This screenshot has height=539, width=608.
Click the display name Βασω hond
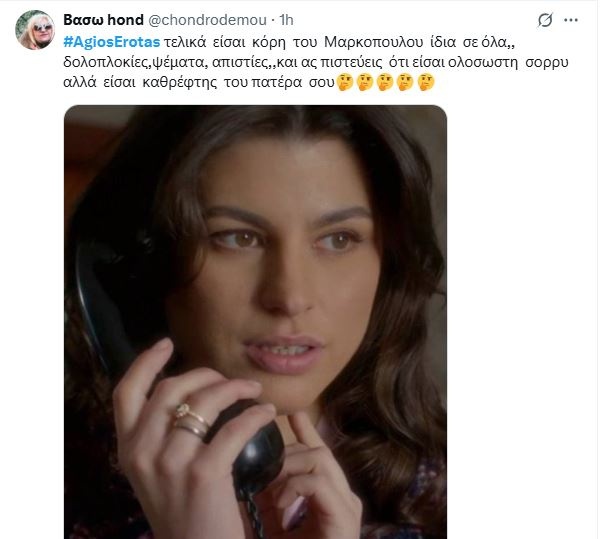103,20
